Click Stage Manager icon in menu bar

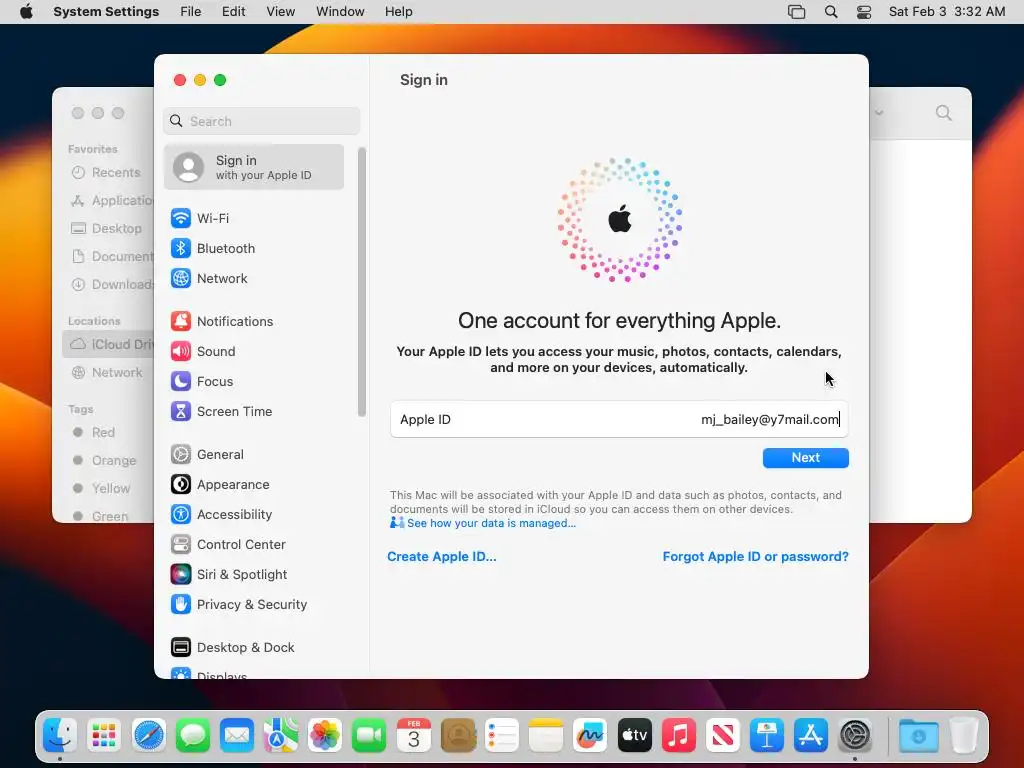click(796, 12)
